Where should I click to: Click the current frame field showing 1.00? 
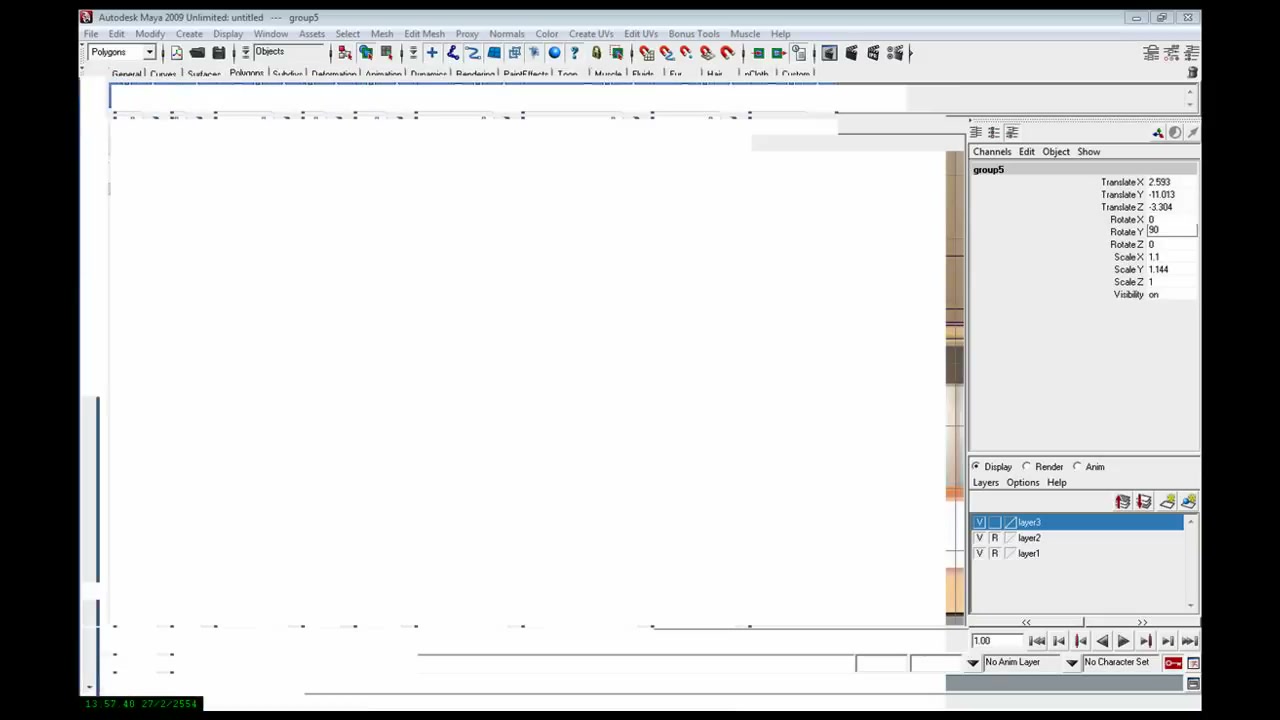coord(996,641)
